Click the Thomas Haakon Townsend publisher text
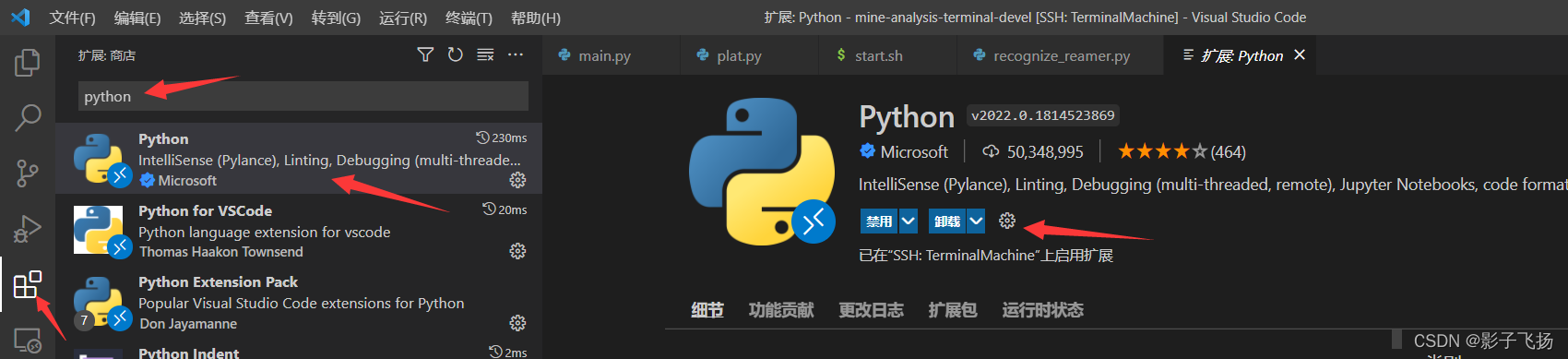This screenshot has height=359, width=1568. click(220, 252)
